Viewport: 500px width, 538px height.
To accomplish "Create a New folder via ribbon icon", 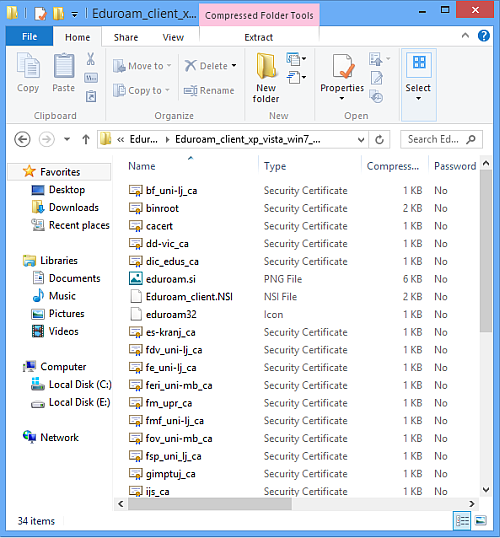I will click(x=266, y=66).
